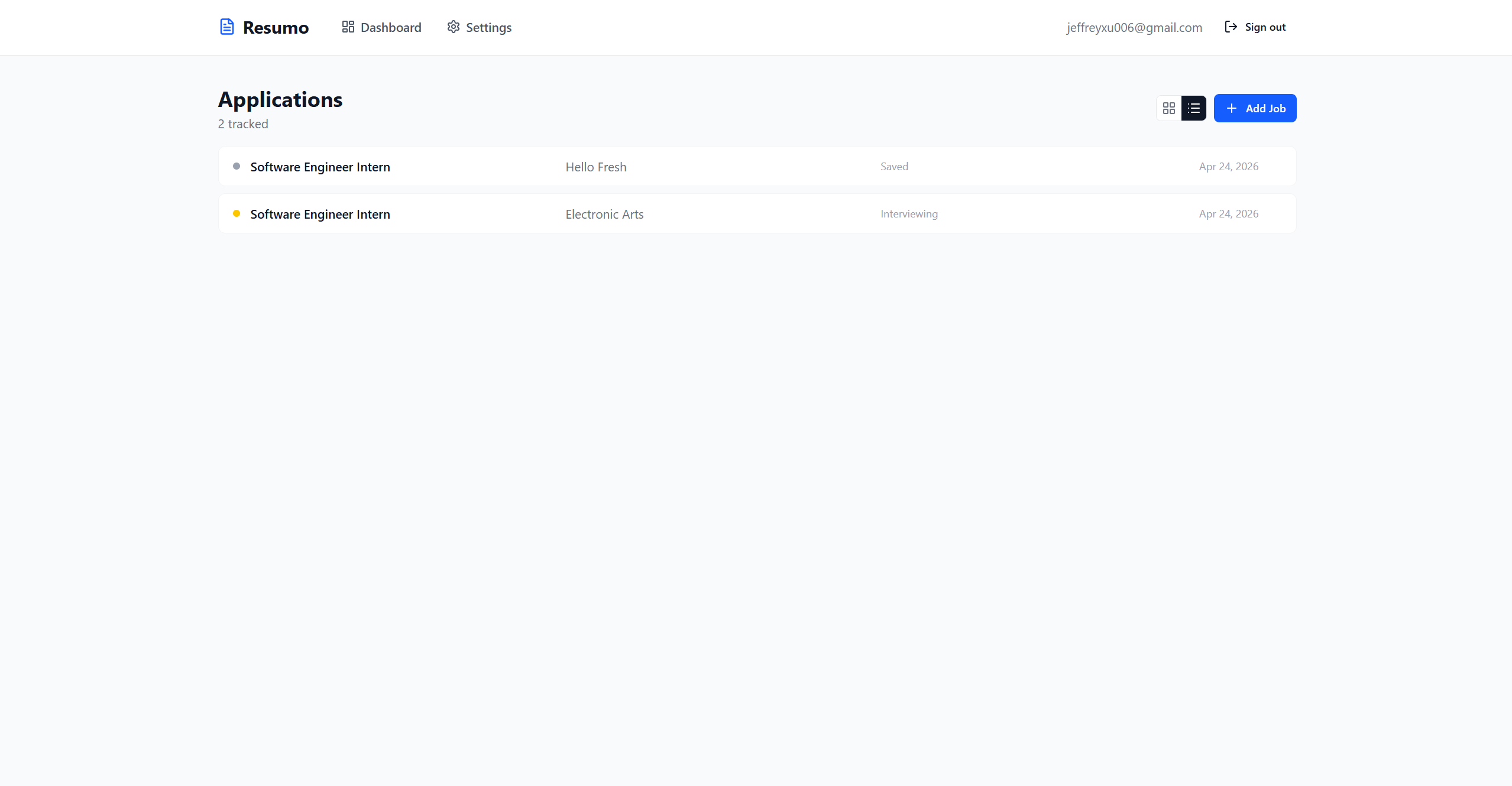Click the Sign out arrow icon

[1231, 27]
